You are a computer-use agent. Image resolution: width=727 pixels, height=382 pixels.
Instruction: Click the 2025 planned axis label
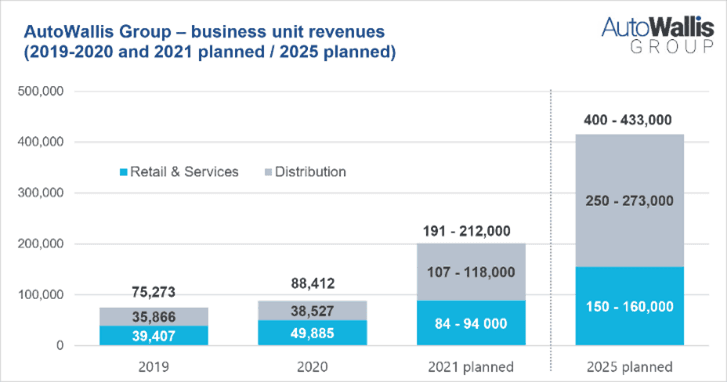[x=630, y=367]
